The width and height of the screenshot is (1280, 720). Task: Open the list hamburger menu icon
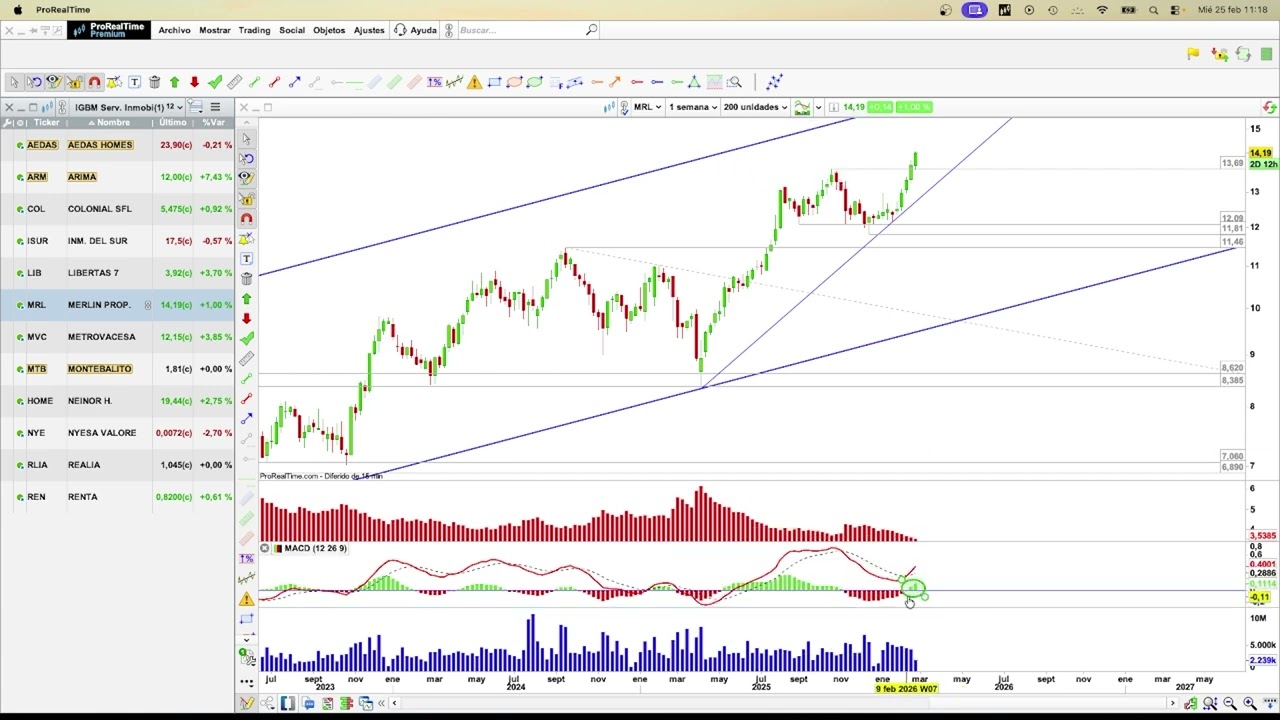tap(215, 107)
